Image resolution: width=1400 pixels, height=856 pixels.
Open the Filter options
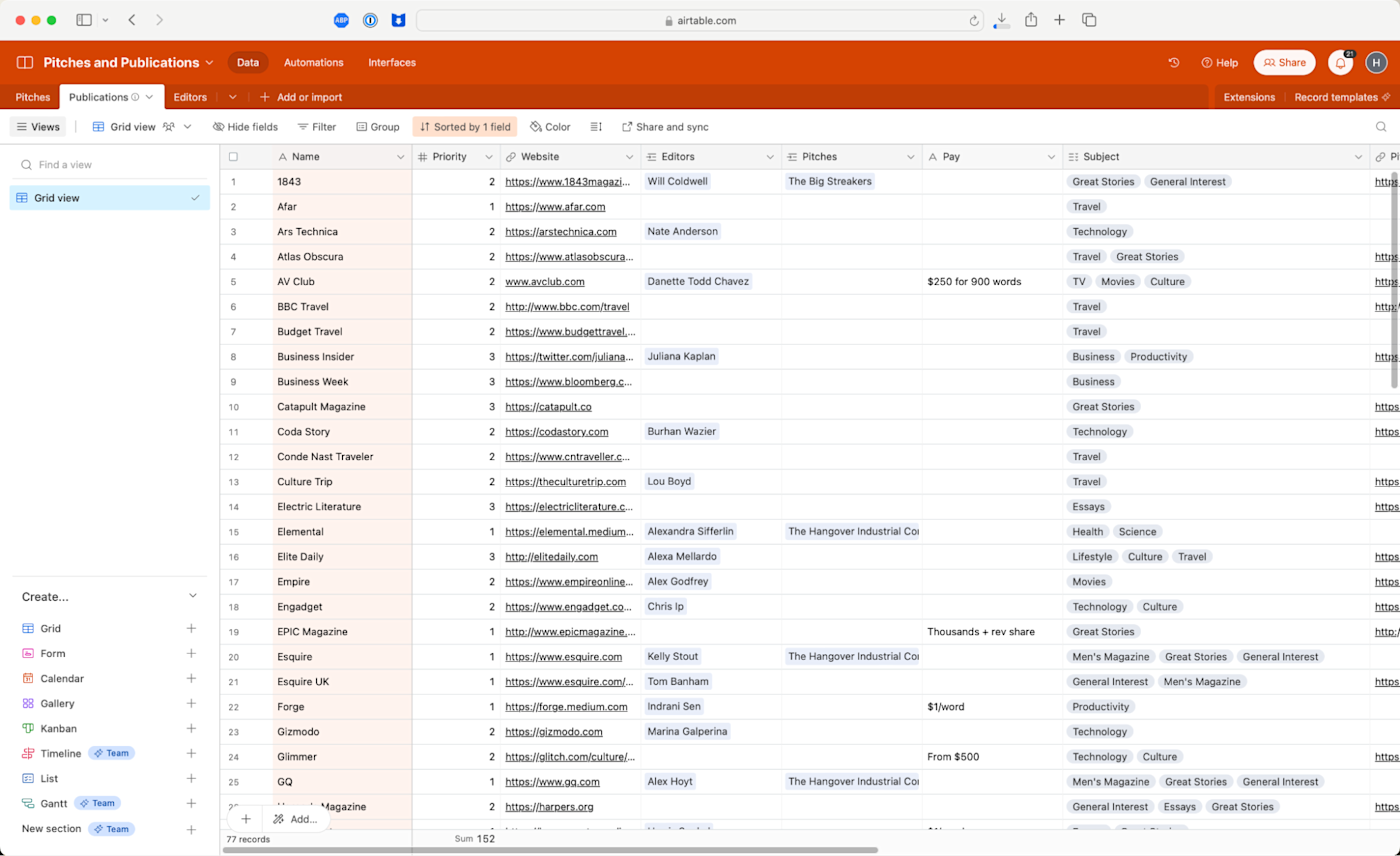316,127
